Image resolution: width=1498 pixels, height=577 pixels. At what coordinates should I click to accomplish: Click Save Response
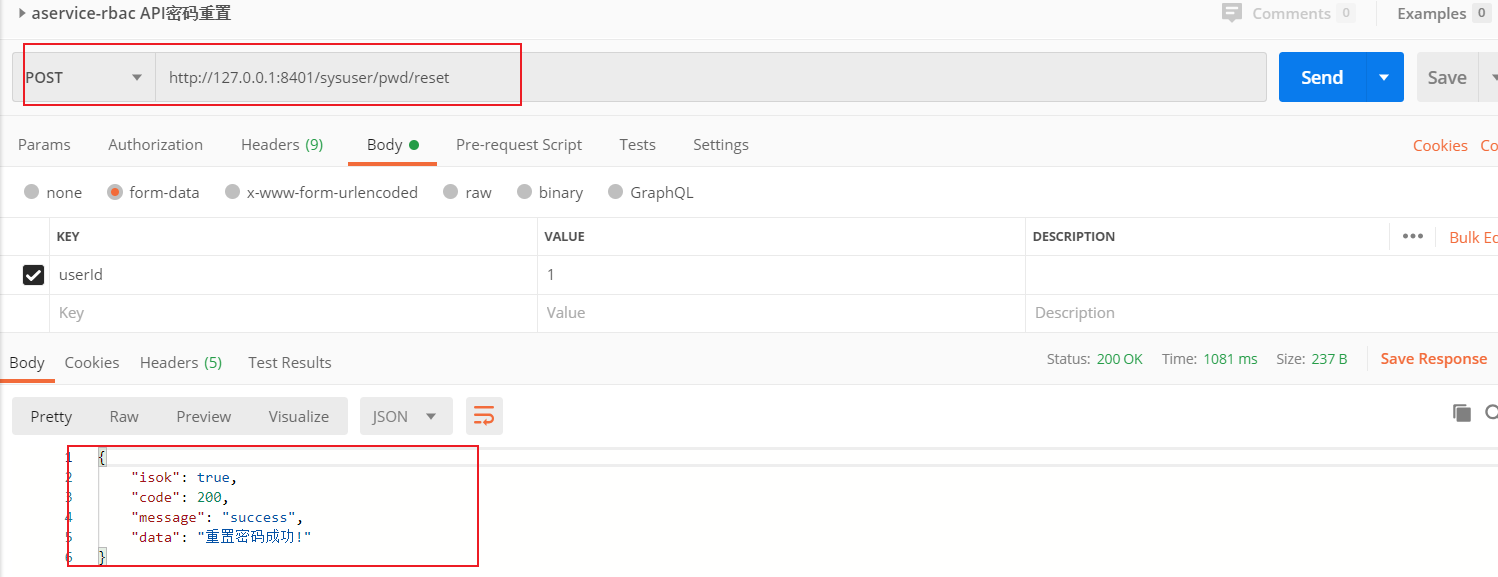point(1433,359)
